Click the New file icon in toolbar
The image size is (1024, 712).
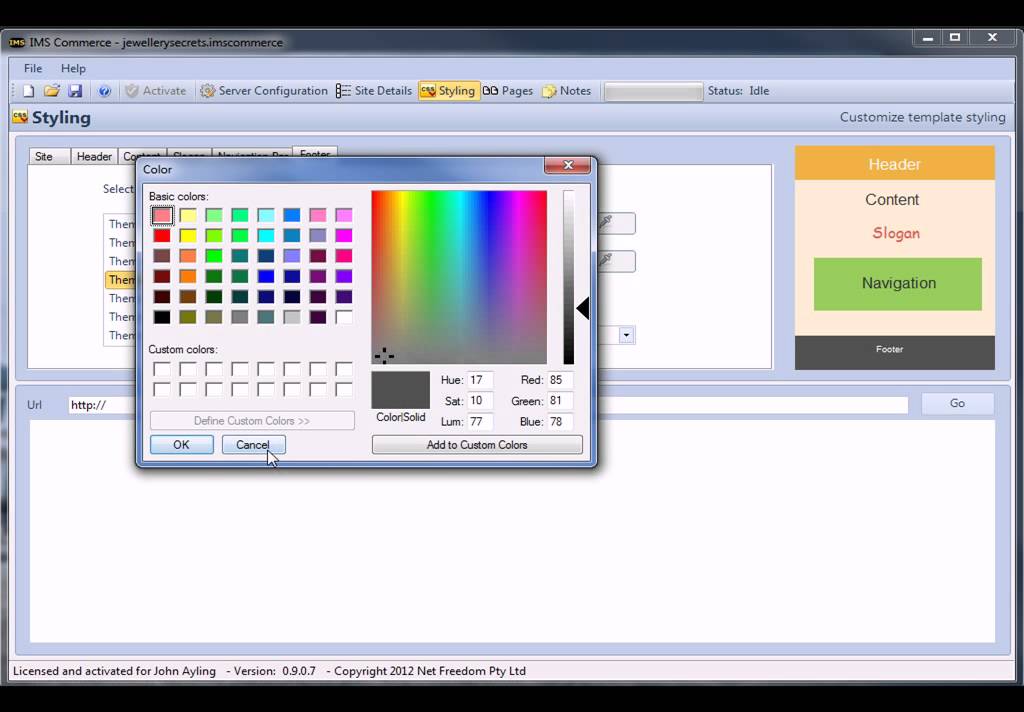pos(28,91)
